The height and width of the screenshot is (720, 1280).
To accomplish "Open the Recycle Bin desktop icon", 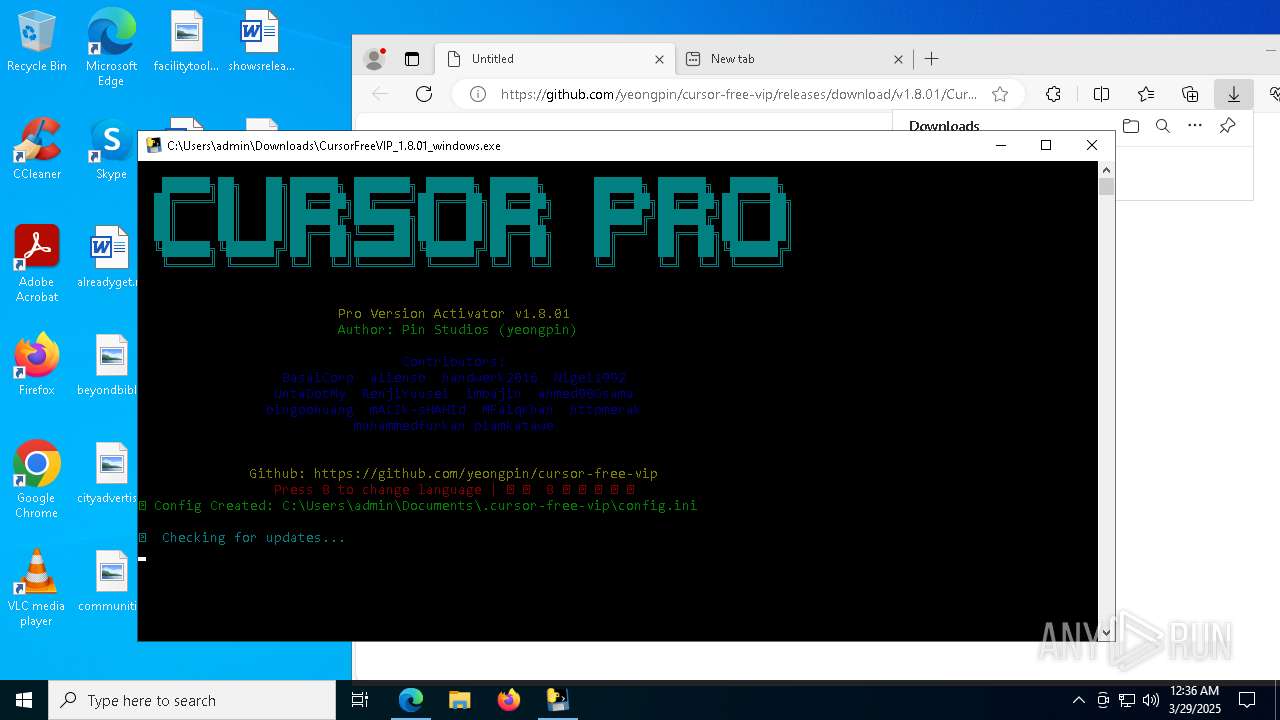I will click(37, 41).
